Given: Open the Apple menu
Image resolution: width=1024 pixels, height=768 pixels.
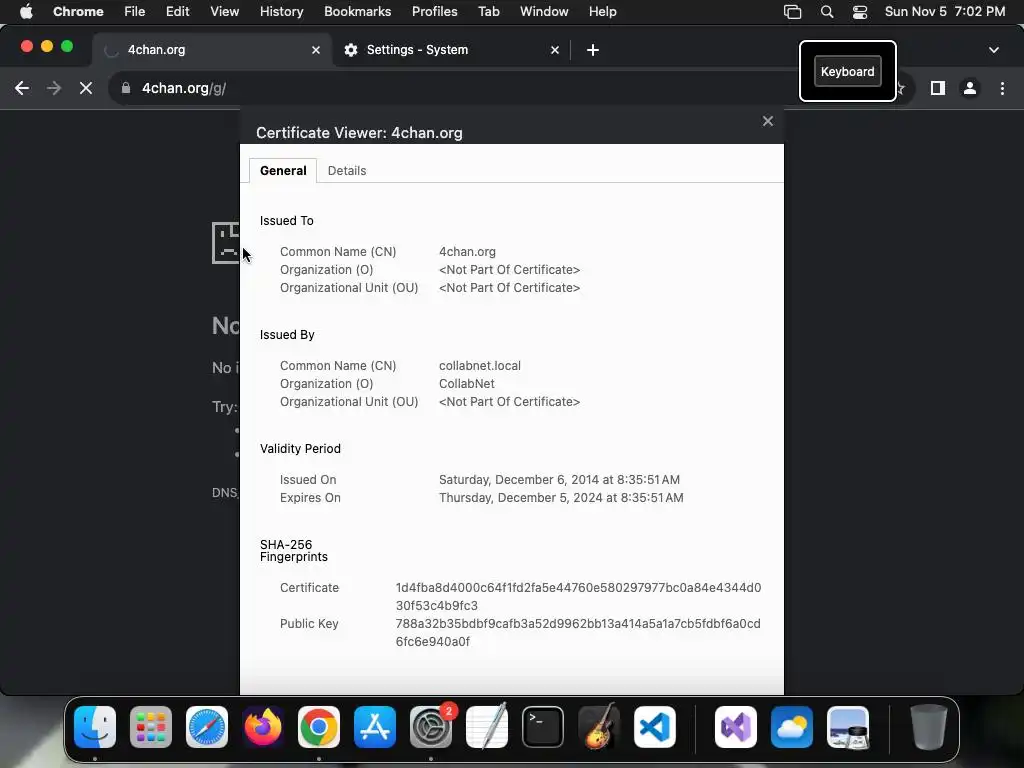Looking at the screenshot, I should [26, 12].
